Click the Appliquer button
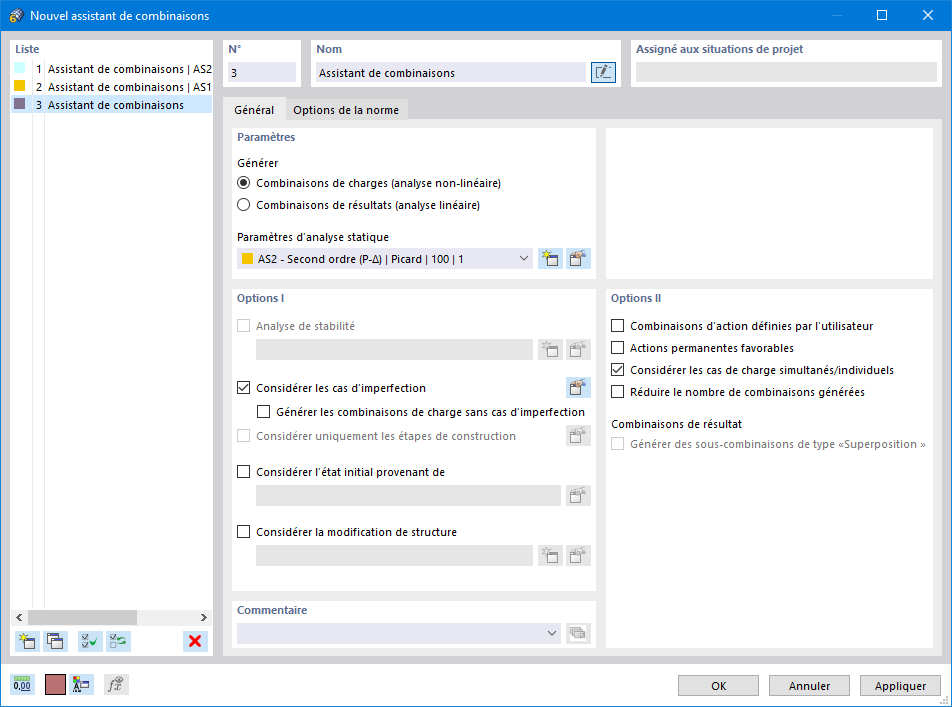Screen dimensions: 952x707 [899, 685]
